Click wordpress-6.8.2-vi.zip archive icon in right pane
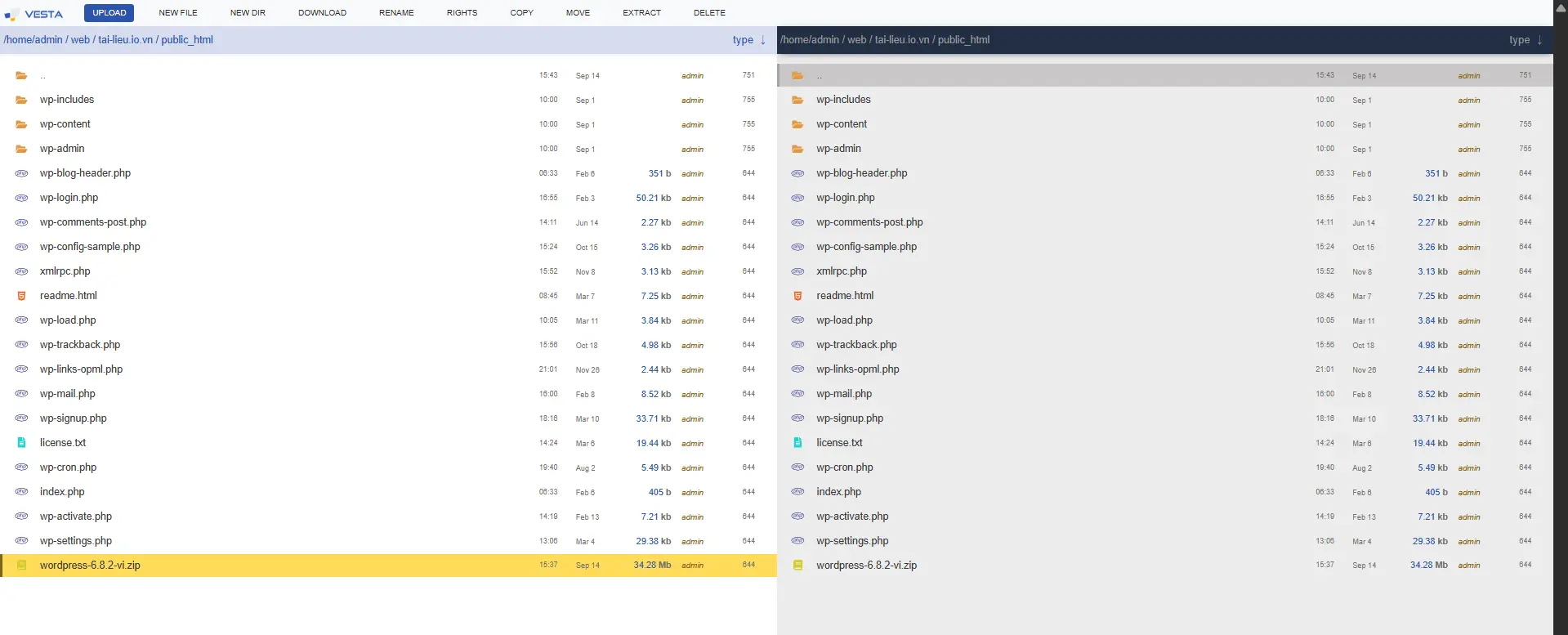 pos(797,566)
